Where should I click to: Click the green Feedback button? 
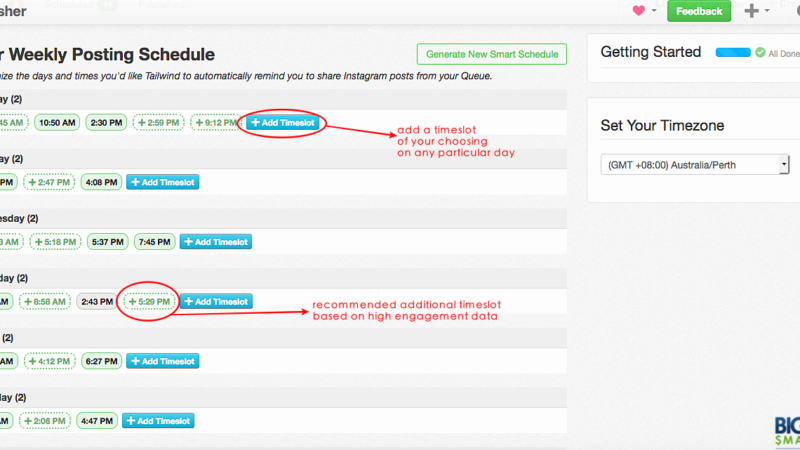699,11
